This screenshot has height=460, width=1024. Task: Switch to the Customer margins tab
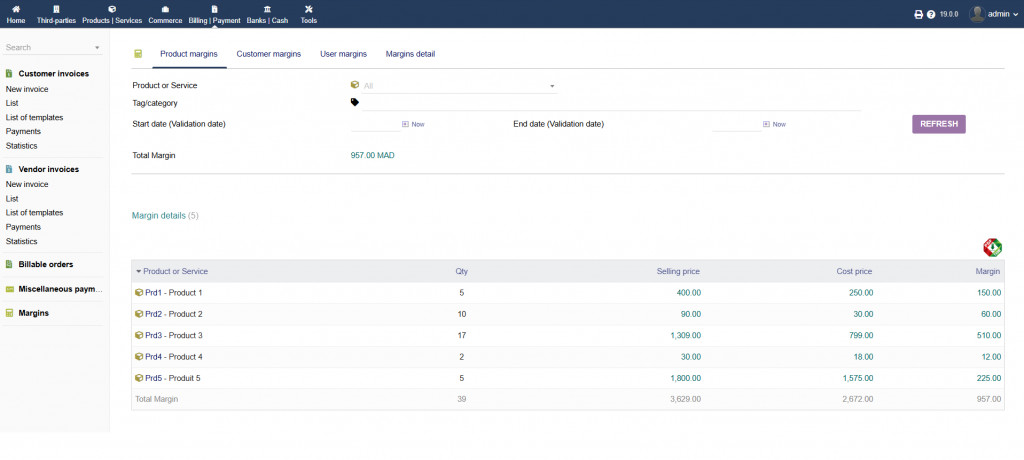tap(268, 54)
